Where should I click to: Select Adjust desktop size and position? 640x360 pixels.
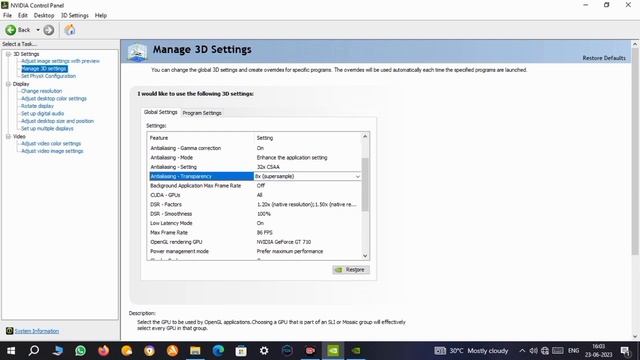(57, 121)
